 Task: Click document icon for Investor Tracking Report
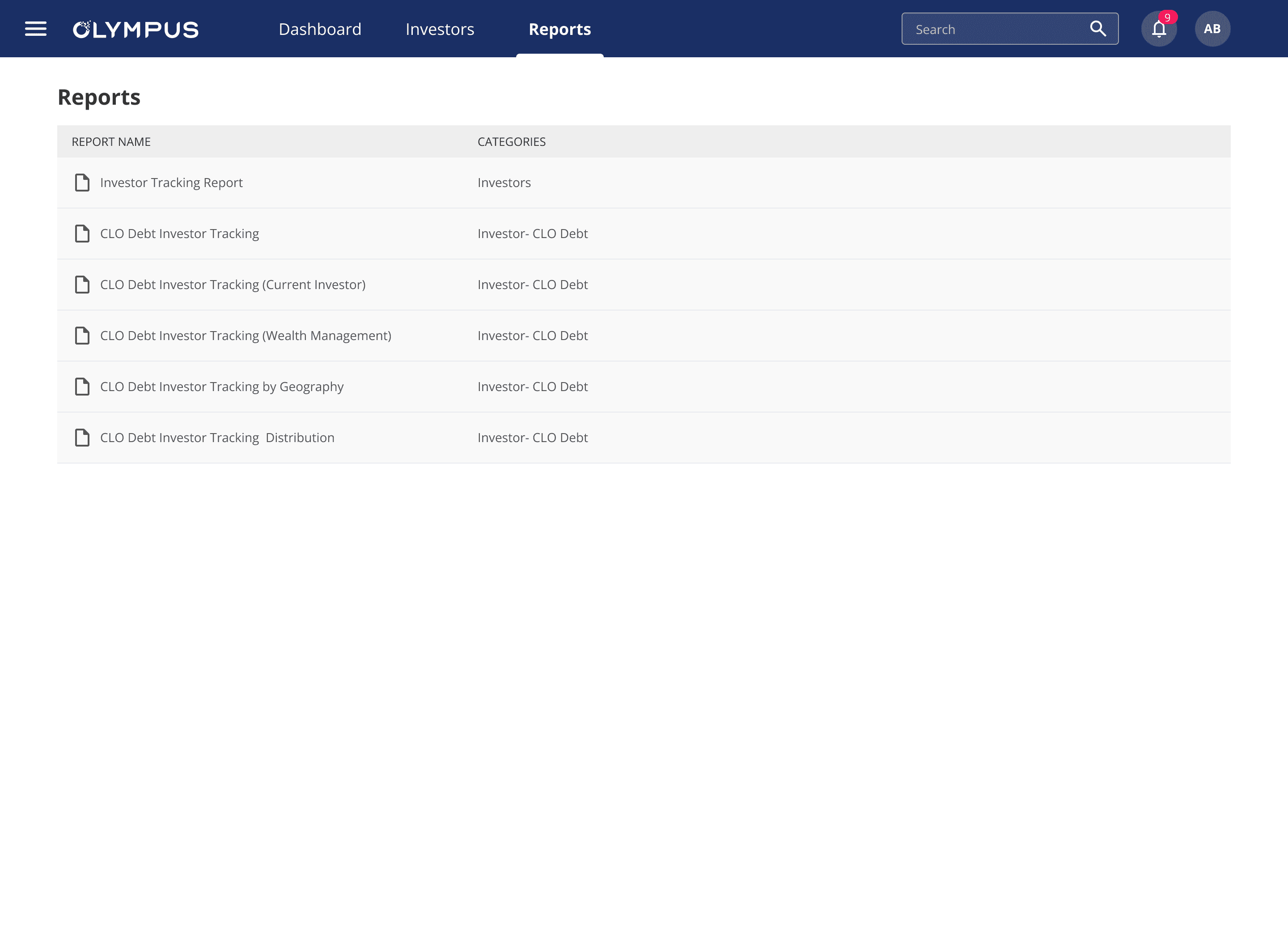pos(82,183)
